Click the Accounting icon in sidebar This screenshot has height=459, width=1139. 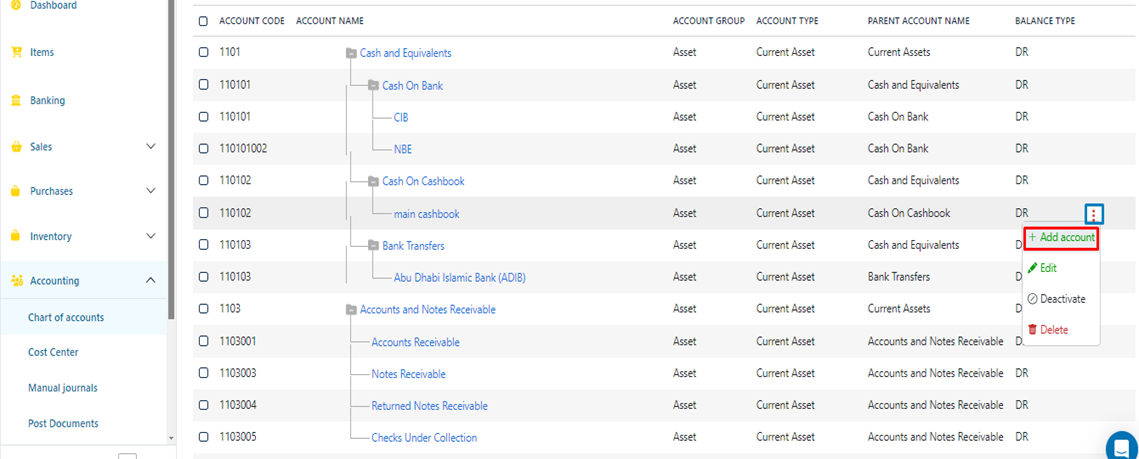click(16, 281)
